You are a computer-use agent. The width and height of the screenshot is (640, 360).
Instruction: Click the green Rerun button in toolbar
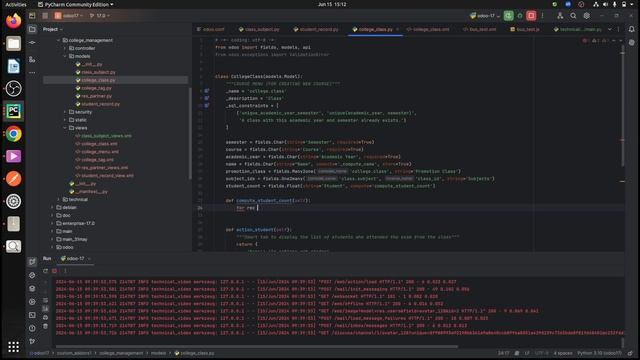(508, 16)
